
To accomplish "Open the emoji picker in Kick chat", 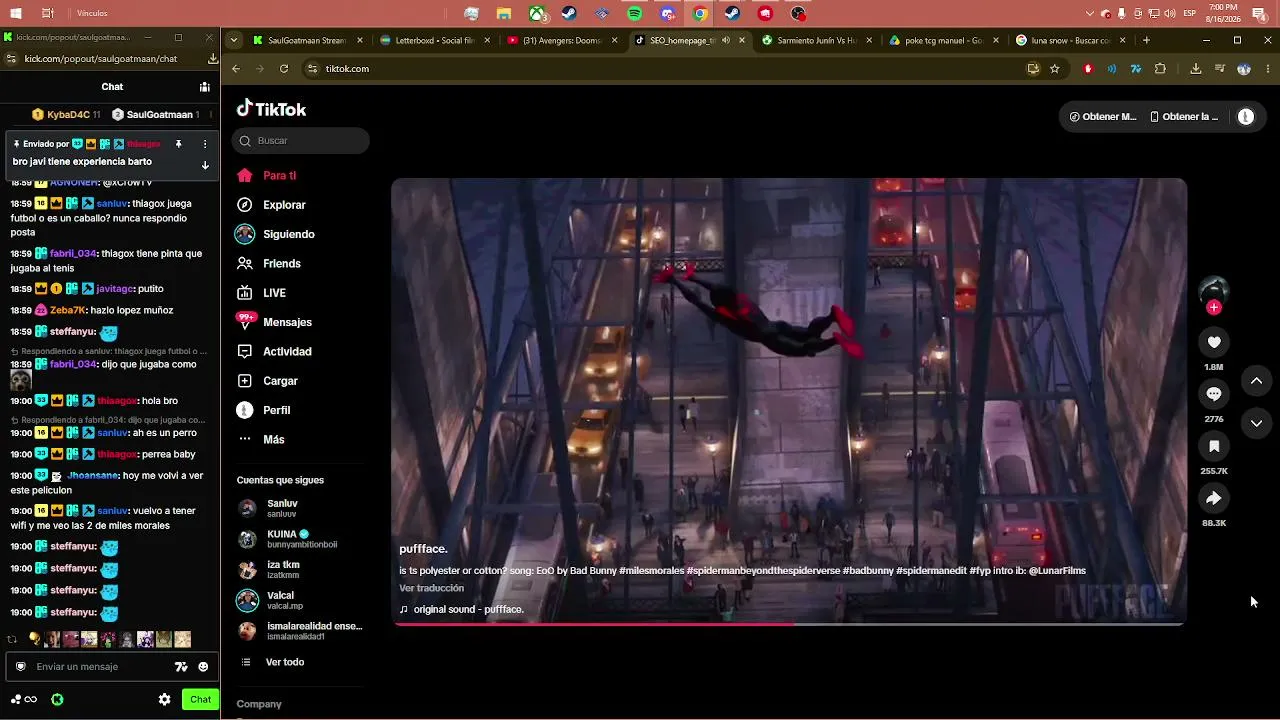I will [203, 667].
